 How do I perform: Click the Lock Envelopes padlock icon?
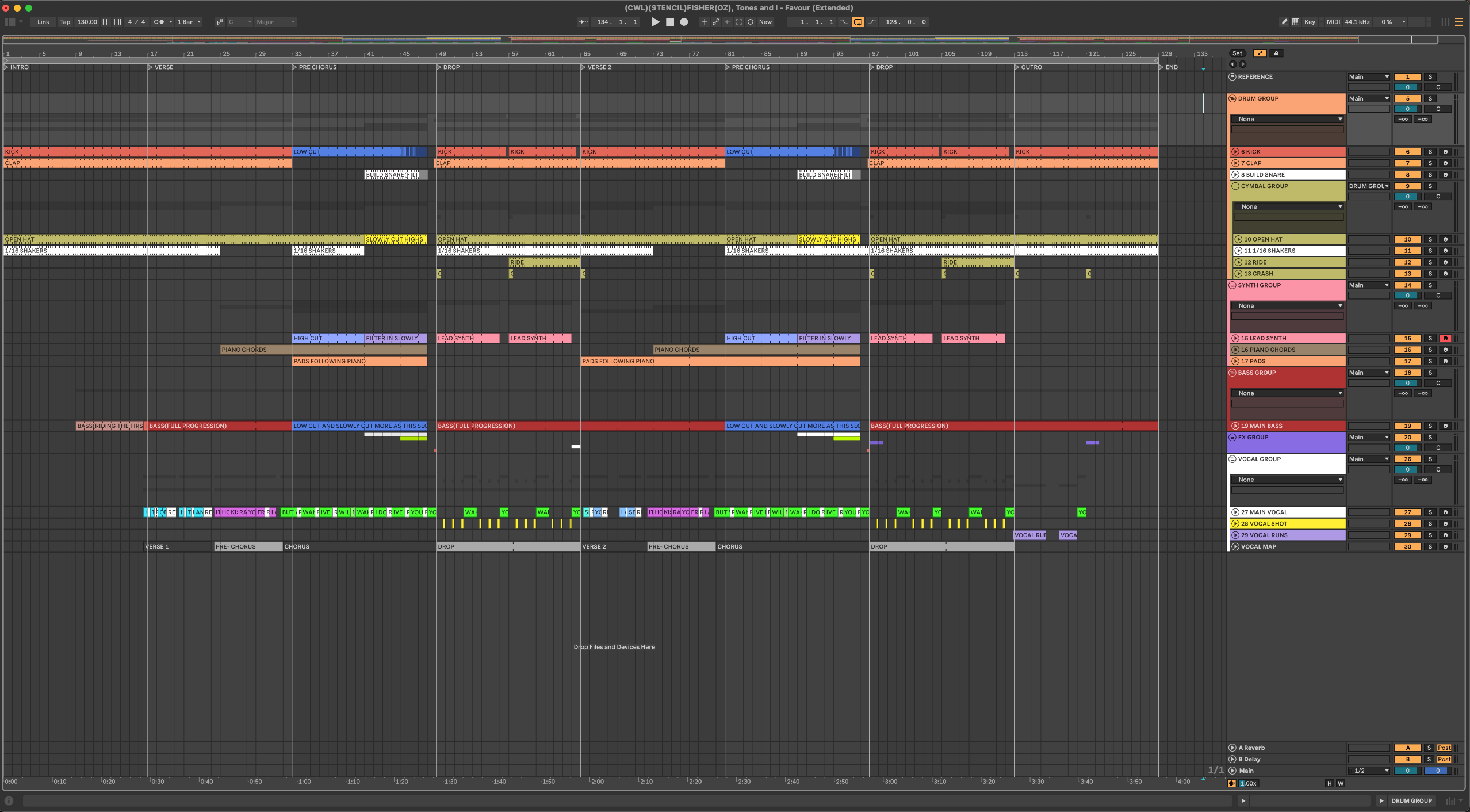coord(1276,53)
